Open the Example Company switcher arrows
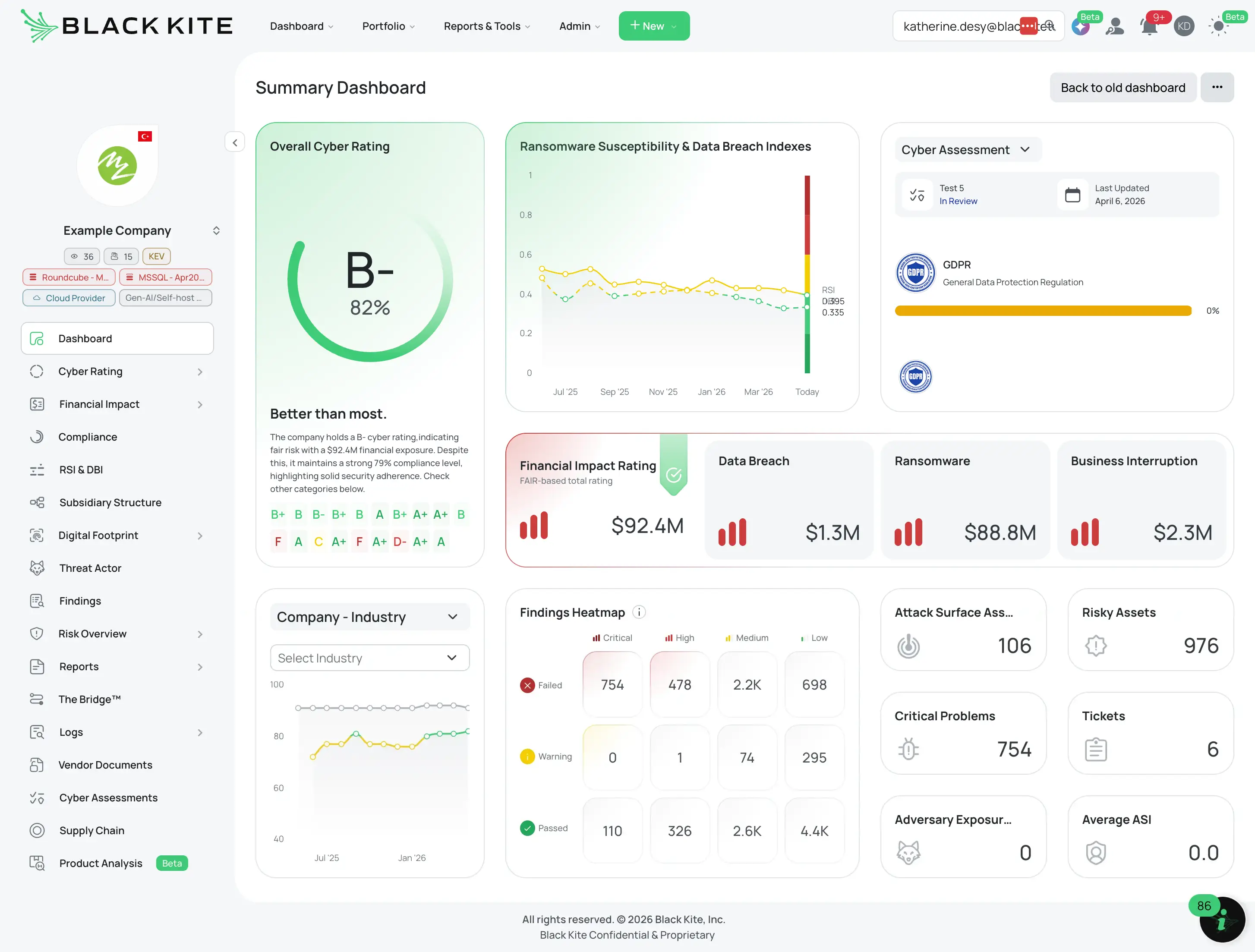 tap(216, 230)
